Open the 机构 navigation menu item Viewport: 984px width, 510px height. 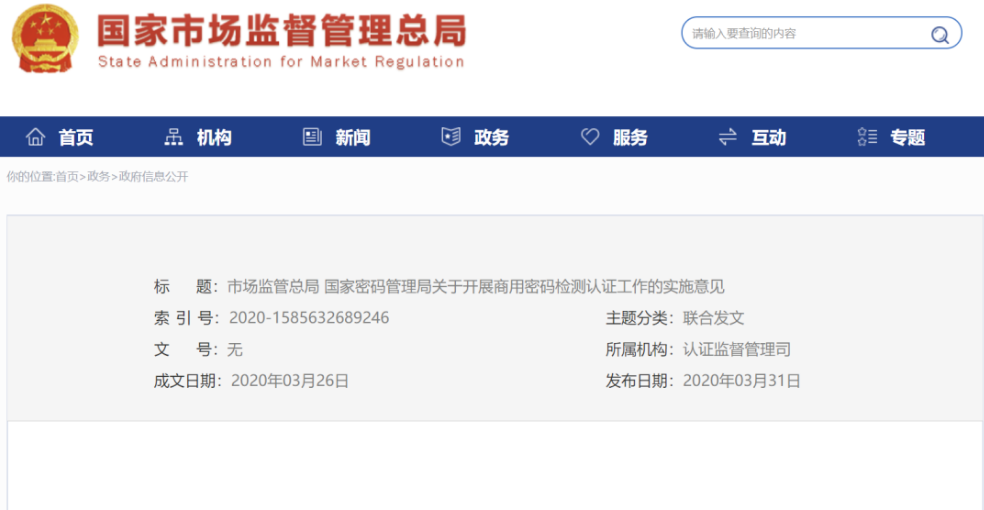point(214,138)
